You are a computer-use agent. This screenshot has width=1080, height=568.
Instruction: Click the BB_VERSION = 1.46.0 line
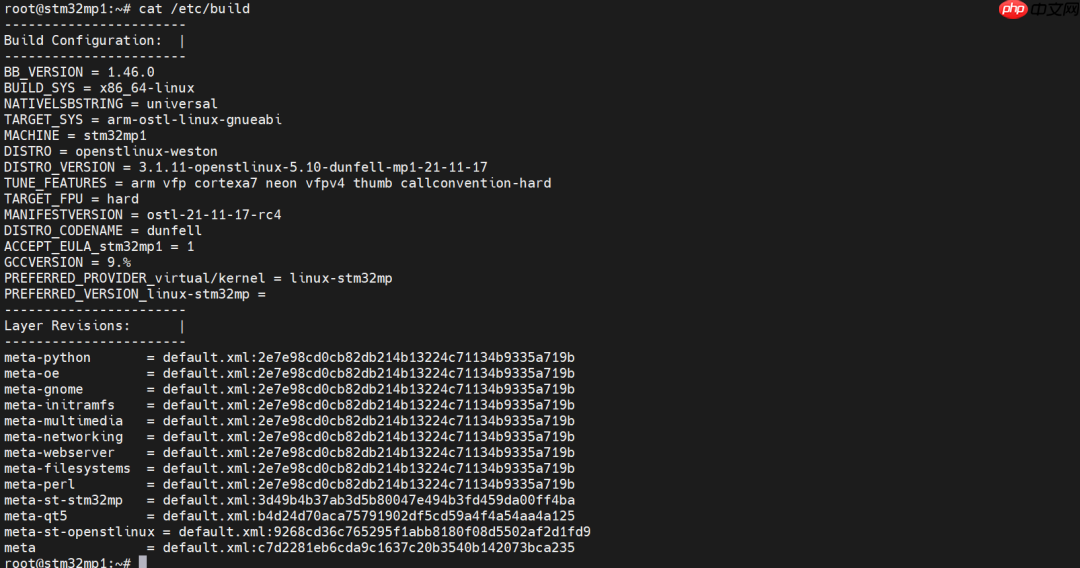pyautogui.click(x=79, y=72)
